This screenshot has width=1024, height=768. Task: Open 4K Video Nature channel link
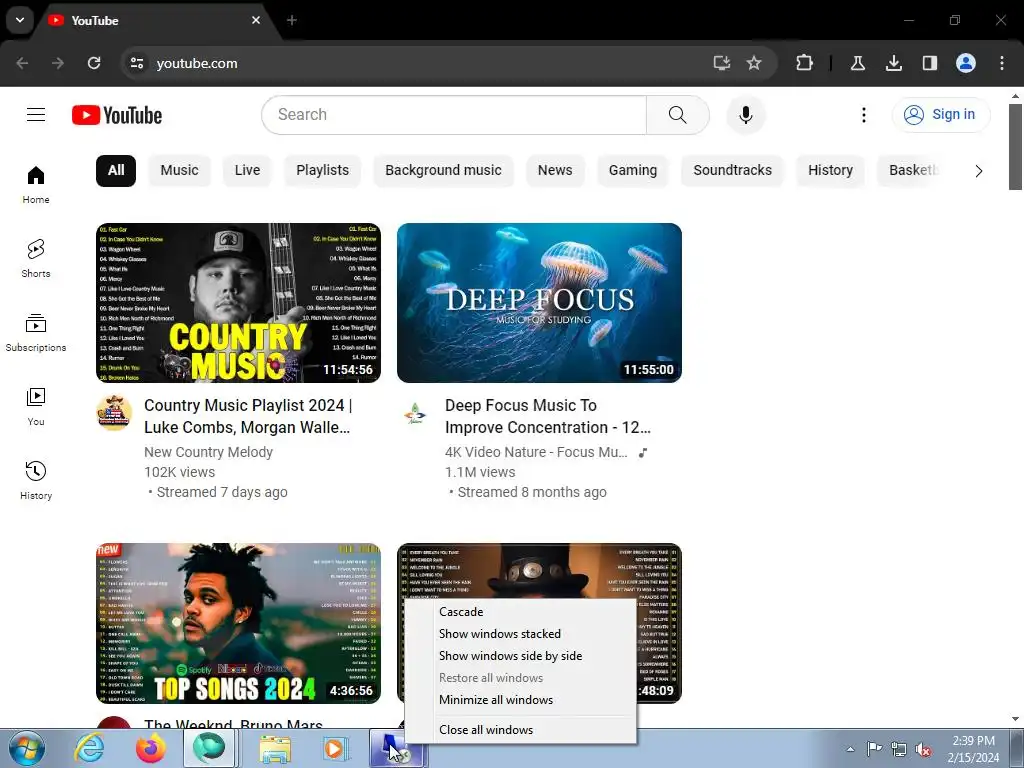click(x=536, y=452)
